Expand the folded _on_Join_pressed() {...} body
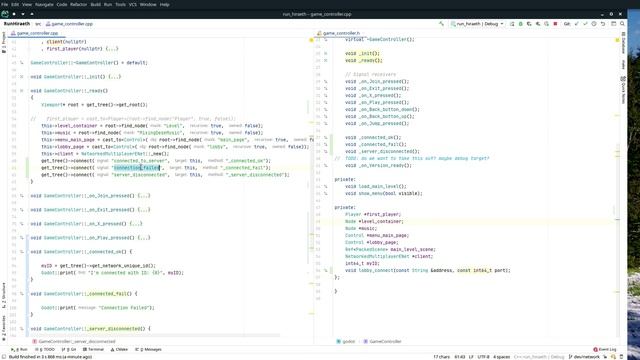The width and height of the screenshot is (640, 360). (x=144, y=196)
